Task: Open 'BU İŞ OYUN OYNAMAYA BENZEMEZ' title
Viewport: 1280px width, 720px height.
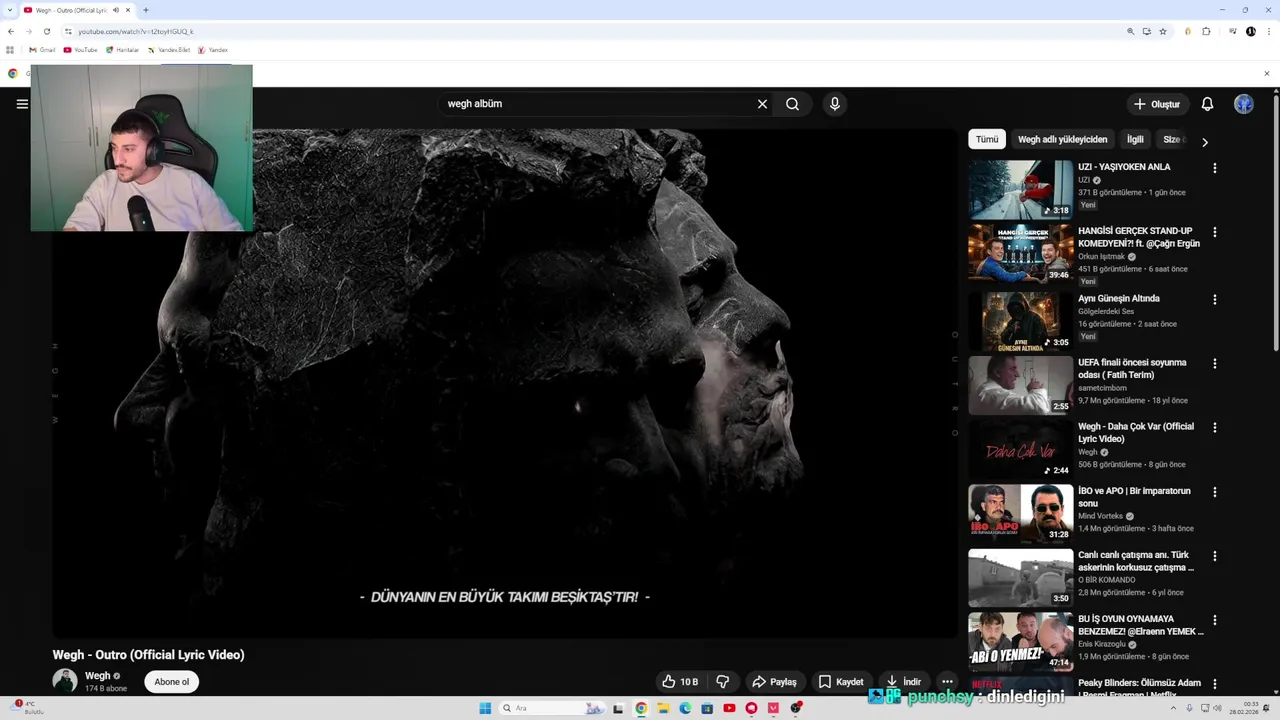Action: pos(1140,625)
